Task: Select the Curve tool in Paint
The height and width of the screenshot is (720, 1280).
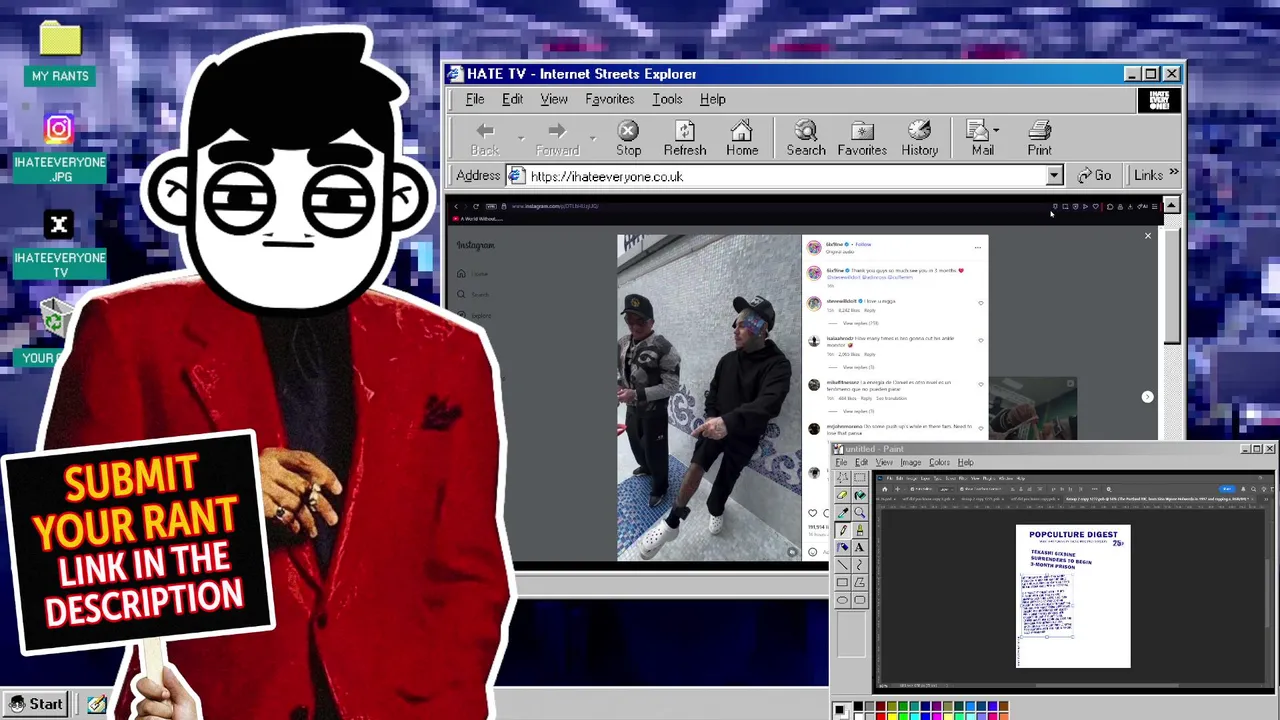Action: click(x=860, y=565)
